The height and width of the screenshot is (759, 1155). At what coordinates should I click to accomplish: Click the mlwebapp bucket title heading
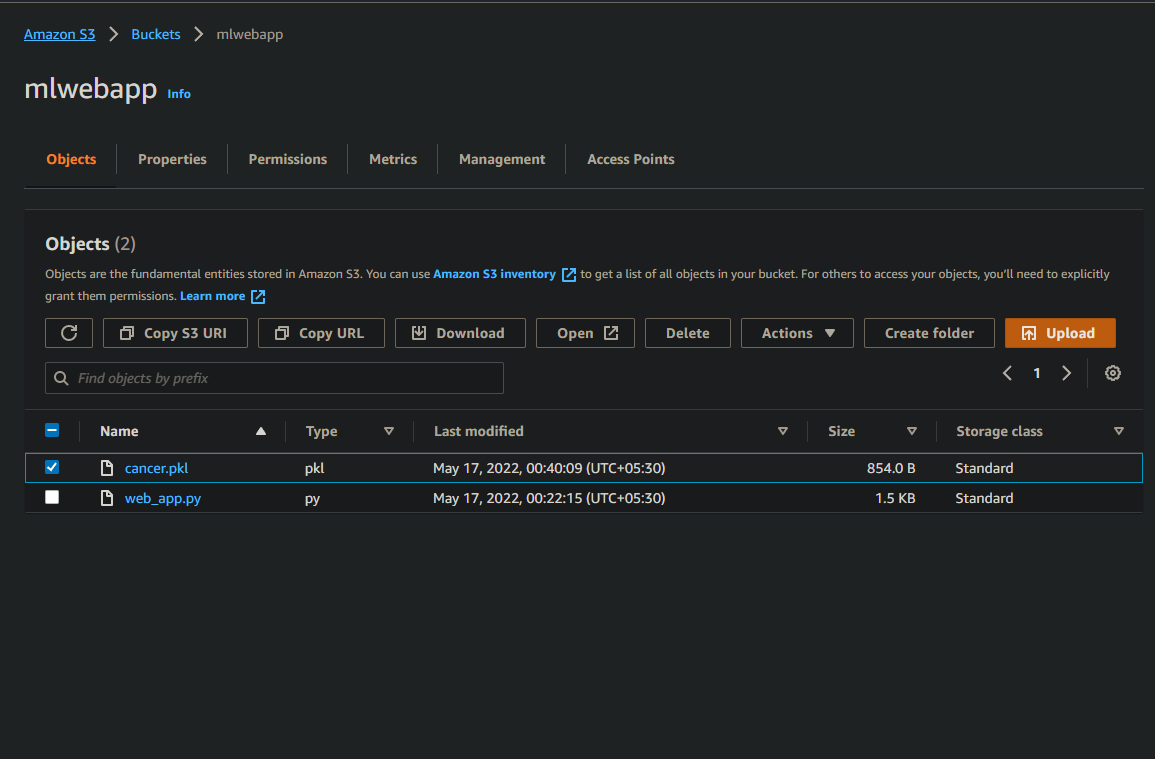[91, 89]
